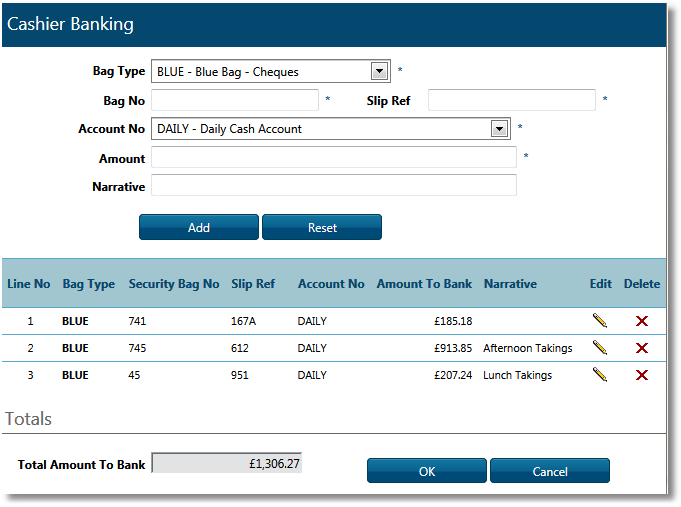This screenshot has height=507, width=681.
Task: Edit line 1 with pencil icon
Action: (600, 321)
